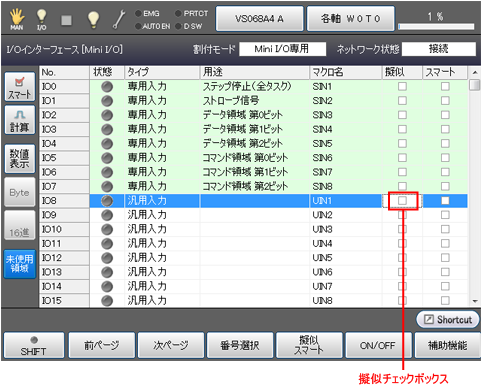Image resolution: width=481 pixels, height=385 pixels.
Task: Open the 割付モード Mini I/O専用 field
Action: 282,49
